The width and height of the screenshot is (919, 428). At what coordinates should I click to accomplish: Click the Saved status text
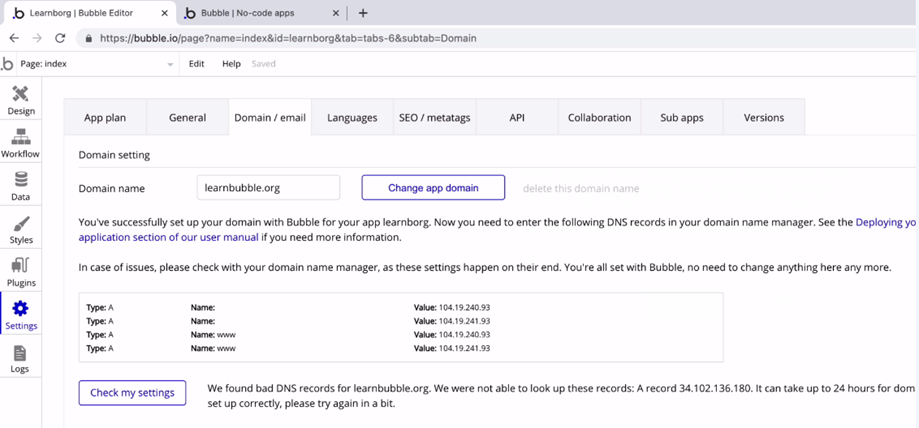263,64
